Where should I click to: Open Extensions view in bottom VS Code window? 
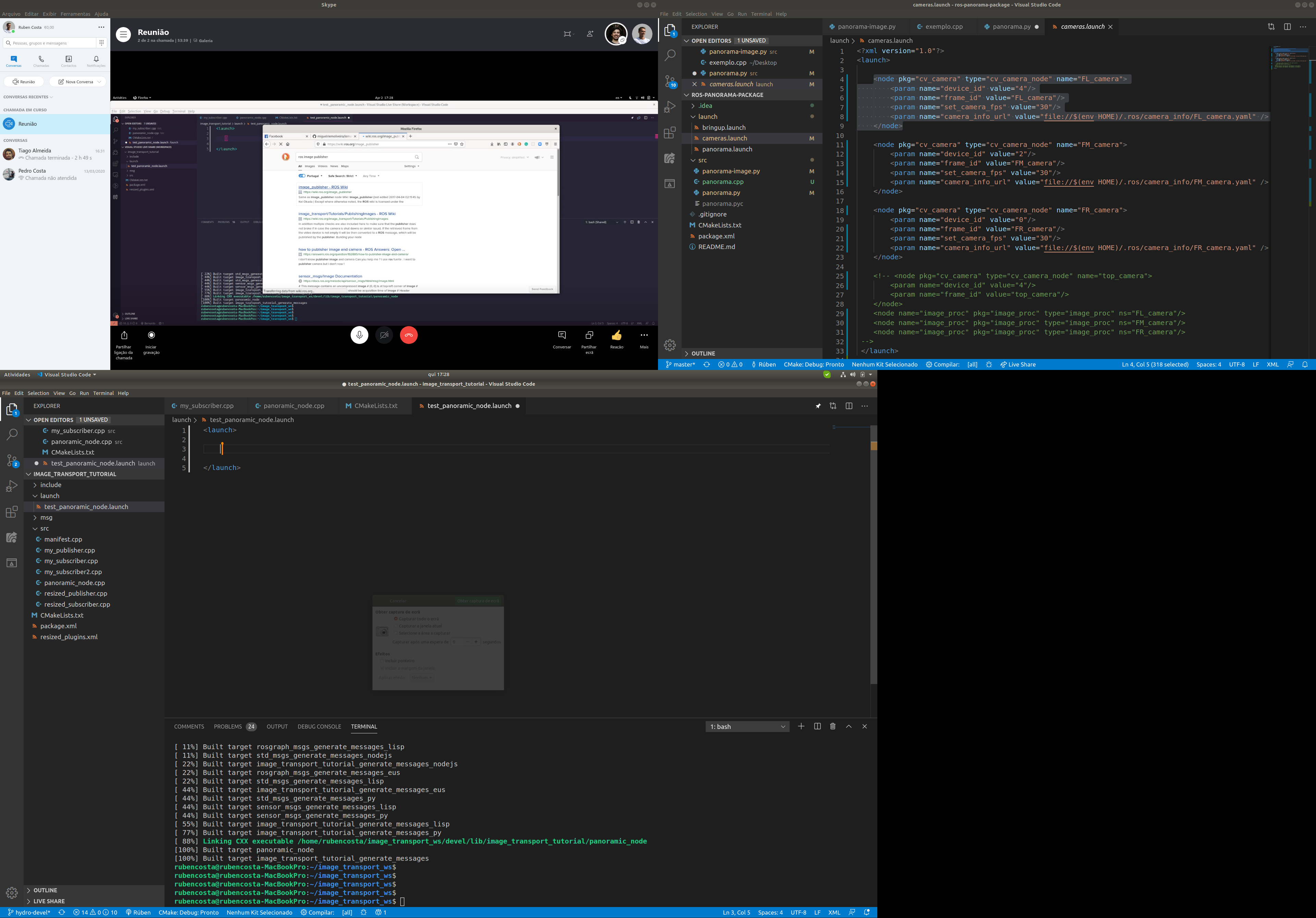tap(11, 512)
